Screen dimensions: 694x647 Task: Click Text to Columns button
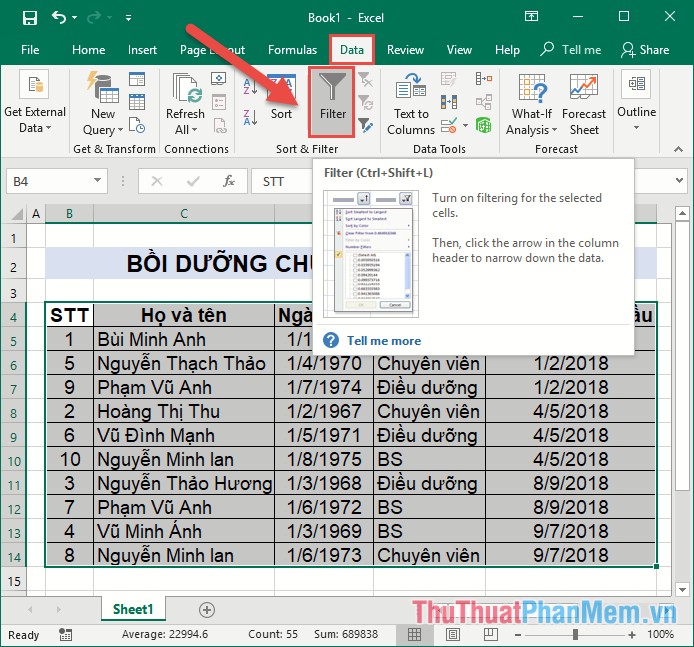point(411,104)
